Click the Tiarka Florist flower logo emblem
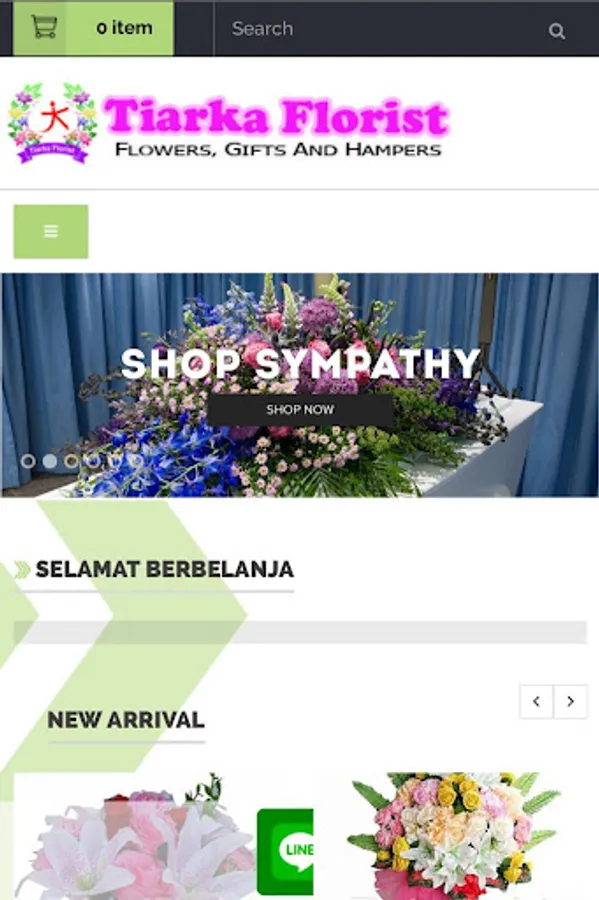 52,123
